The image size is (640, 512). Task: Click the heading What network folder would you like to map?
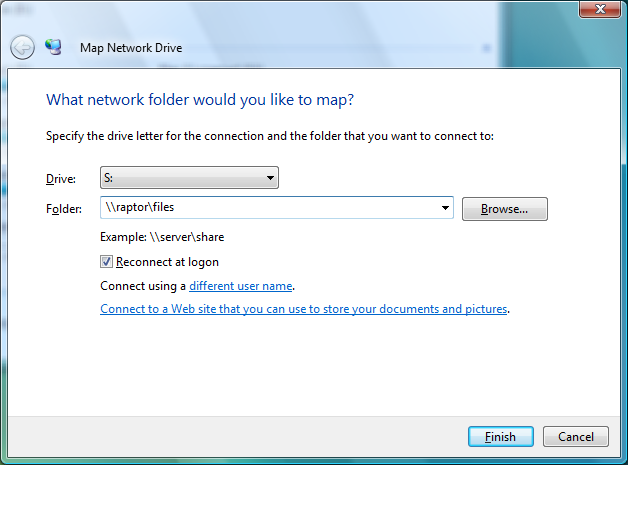[x=200, y=100]
